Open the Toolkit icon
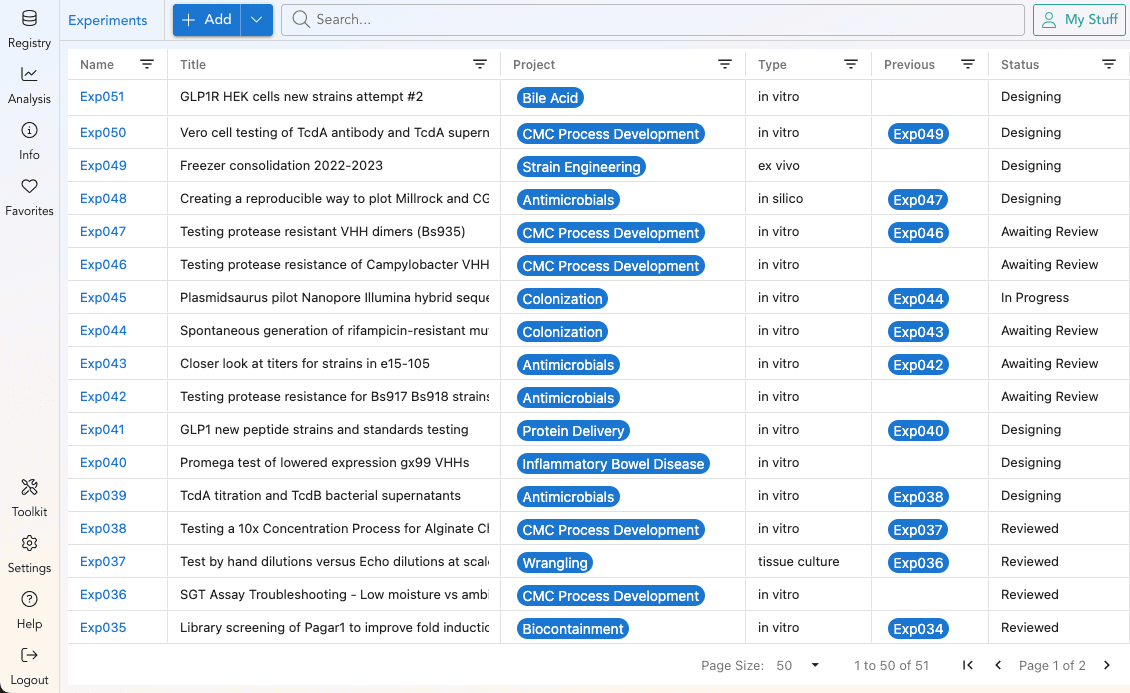Image resolution: width=1130 pixels, height=693 pixels. click(29, 488)
